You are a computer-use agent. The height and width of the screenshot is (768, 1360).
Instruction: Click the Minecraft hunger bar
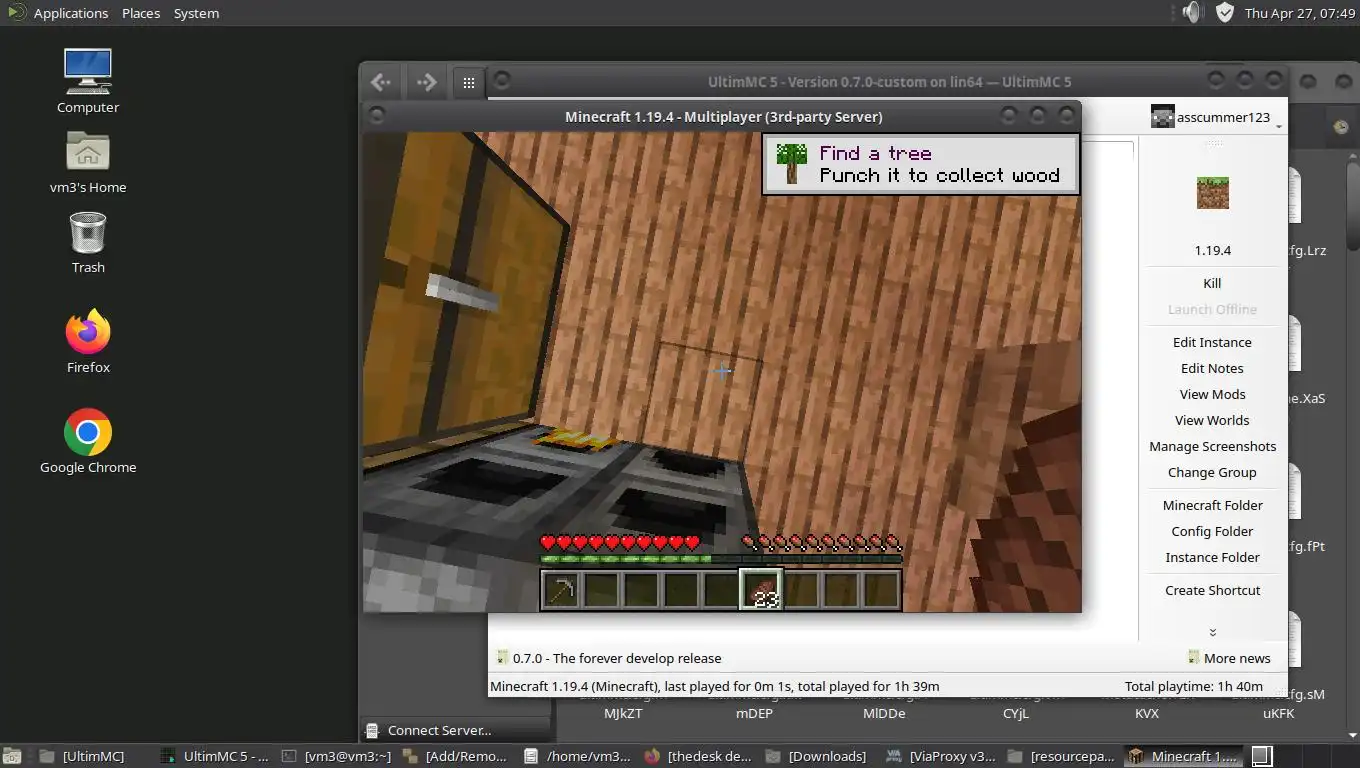822,543
